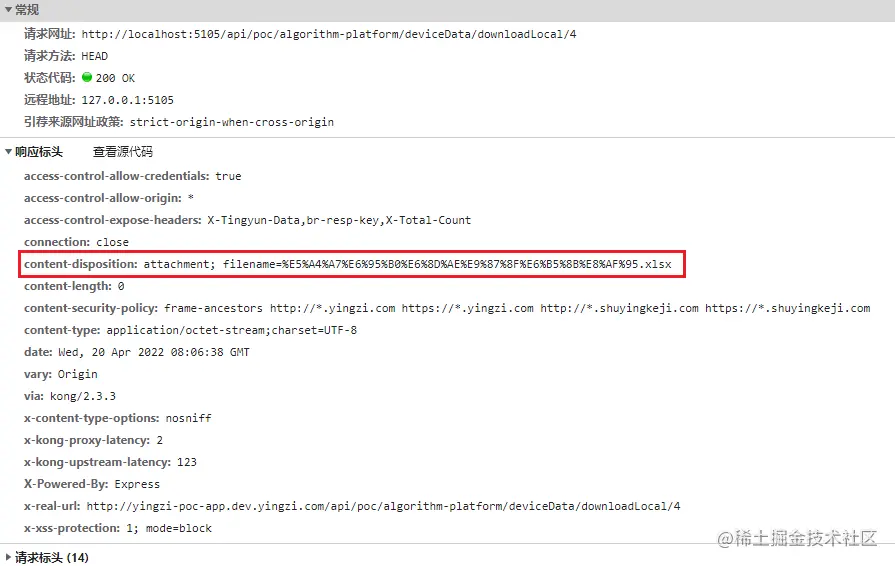Select x-xss-protection 1; mode=block value
Screen dimensions: 895x566
tap(169, 528)
